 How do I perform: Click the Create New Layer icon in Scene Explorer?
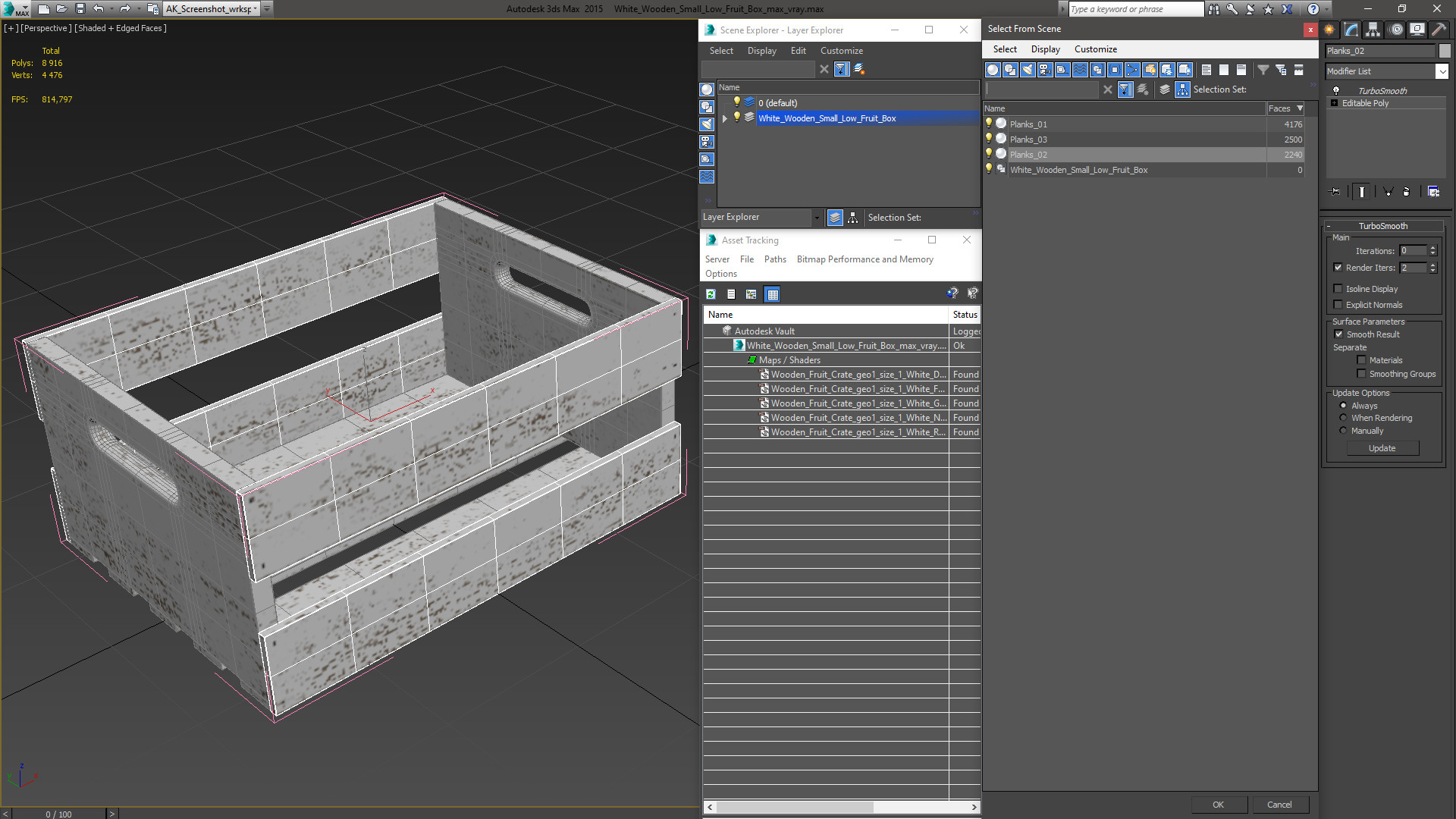point(859,69)
